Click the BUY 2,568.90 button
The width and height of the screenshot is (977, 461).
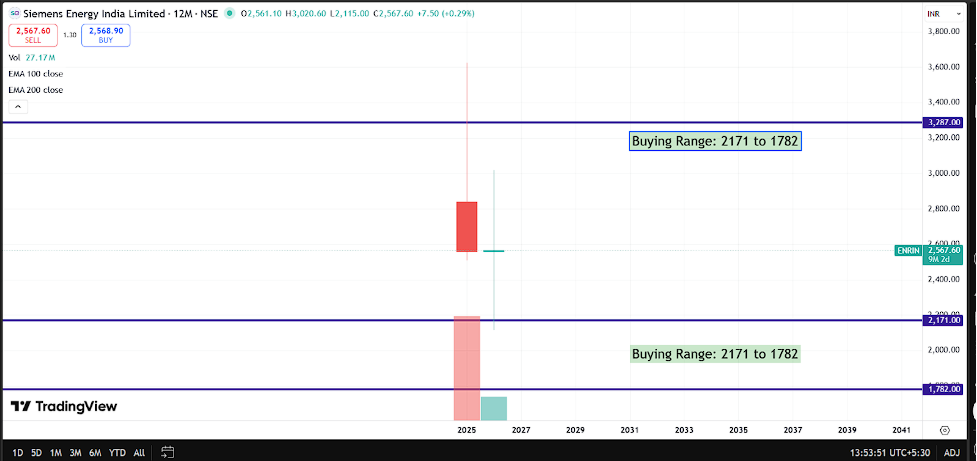tap(105, 35)
